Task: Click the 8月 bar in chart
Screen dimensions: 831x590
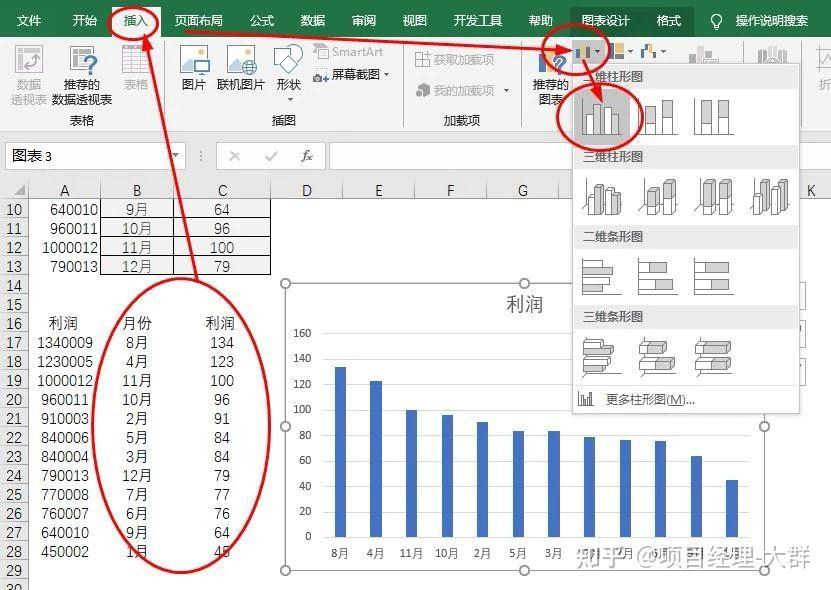Action: (340, 452)
